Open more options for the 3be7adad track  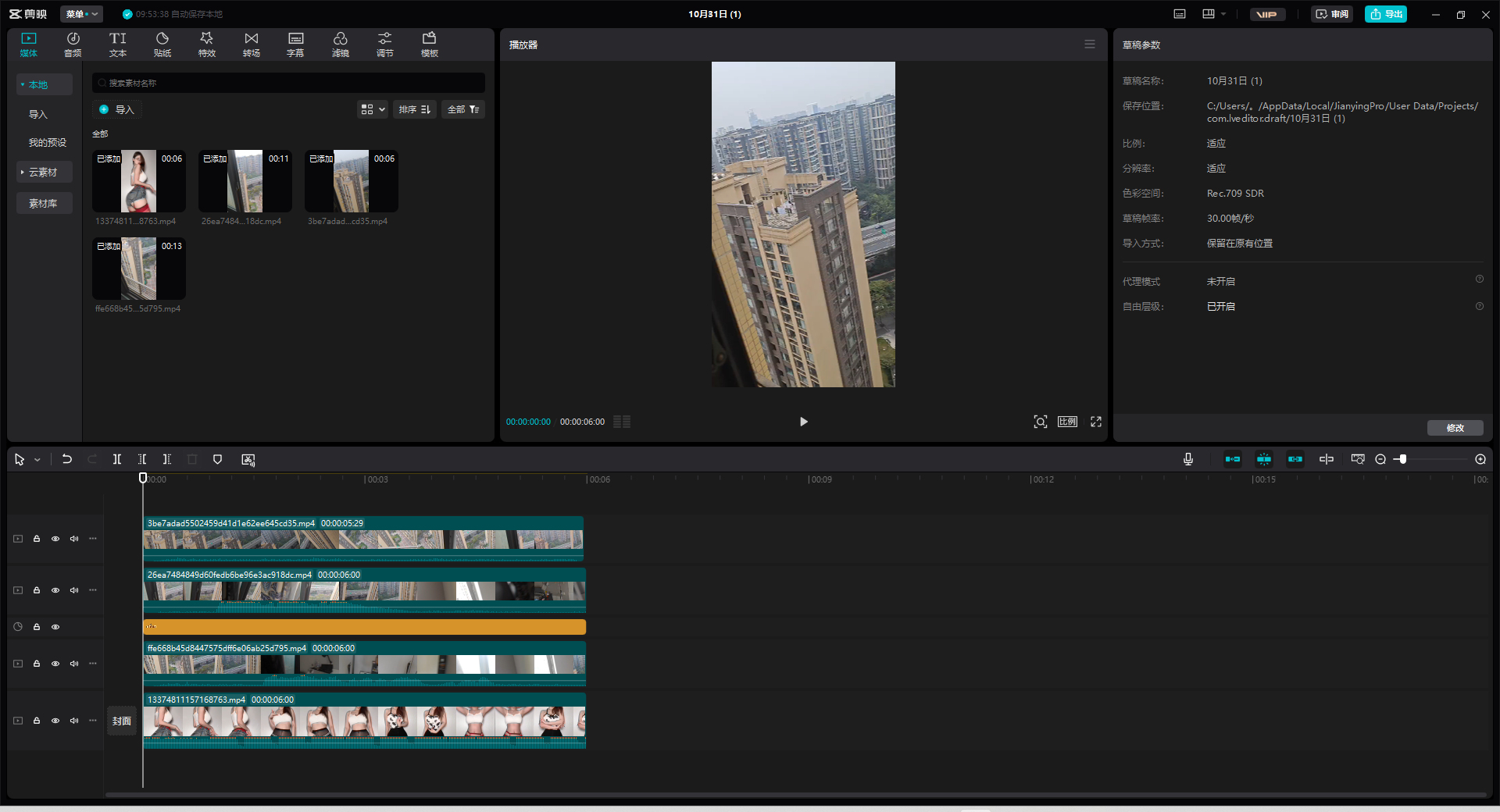[x=93, y=539]
